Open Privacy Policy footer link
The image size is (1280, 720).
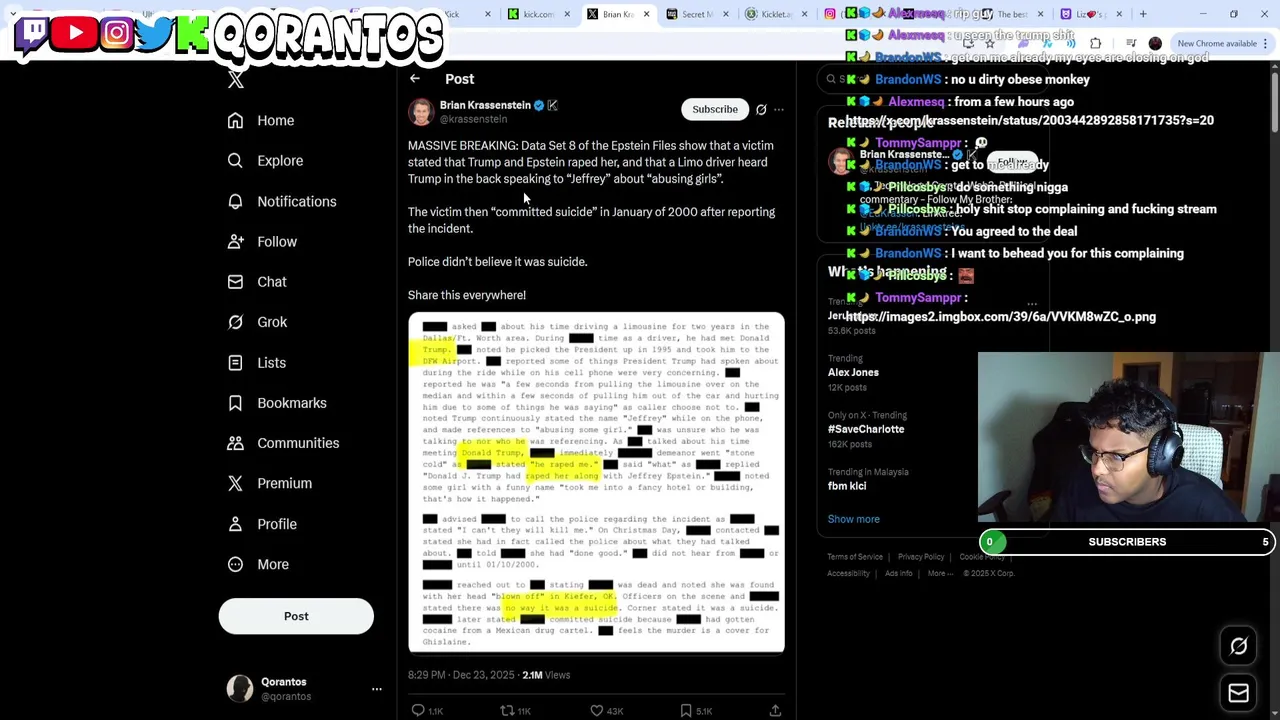(x=921, y=557)
